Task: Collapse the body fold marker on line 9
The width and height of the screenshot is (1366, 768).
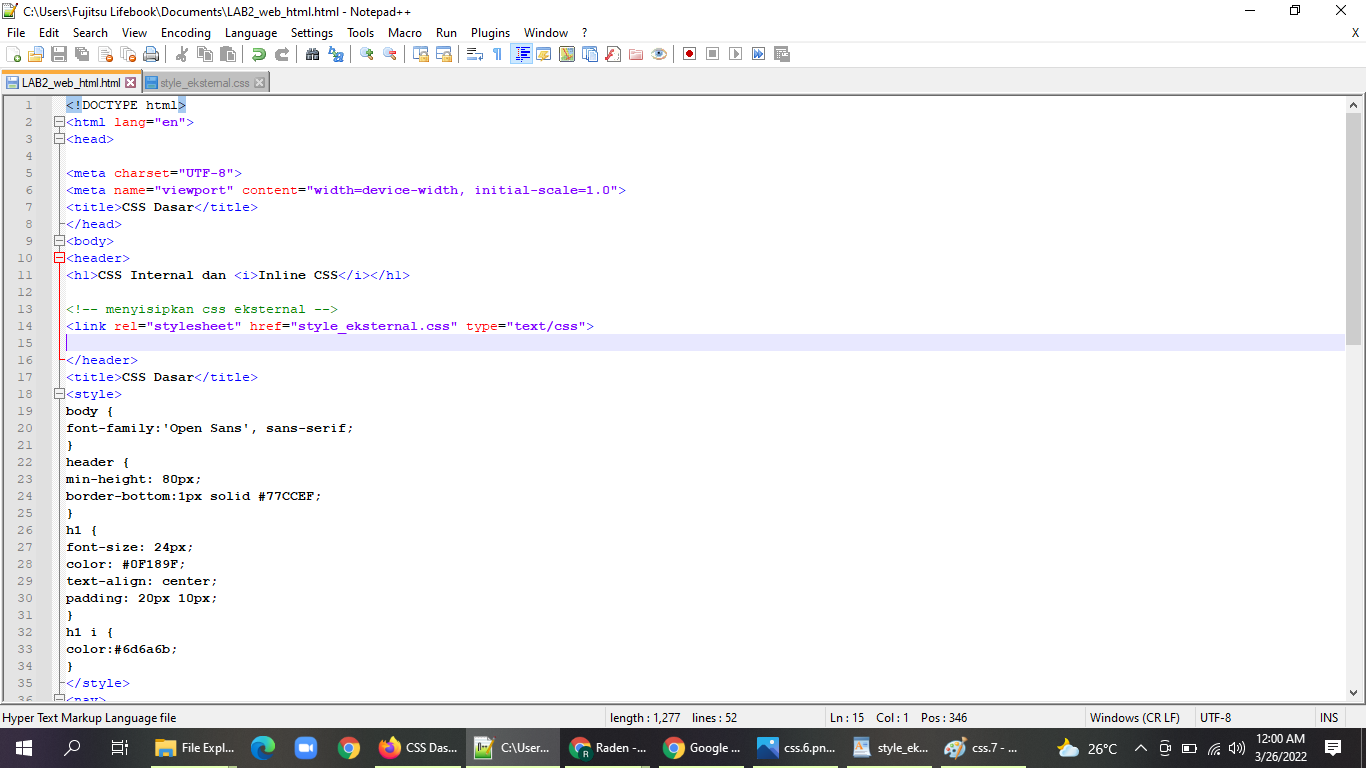Action: point(59,241)
